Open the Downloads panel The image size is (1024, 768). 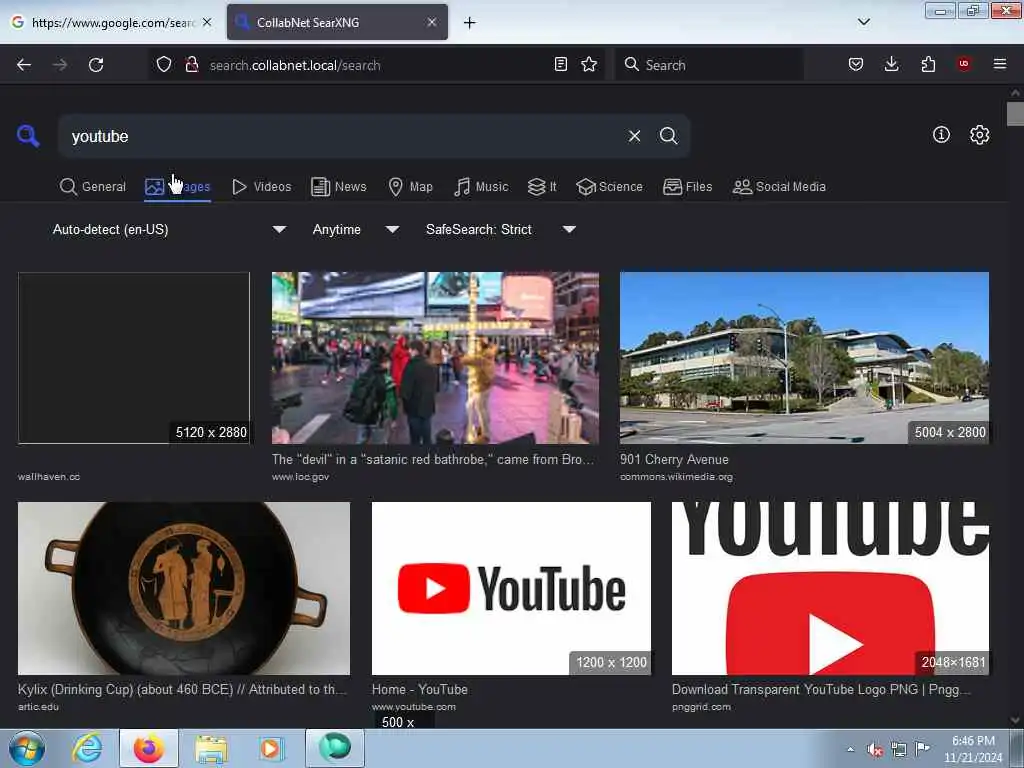[891, 64]
